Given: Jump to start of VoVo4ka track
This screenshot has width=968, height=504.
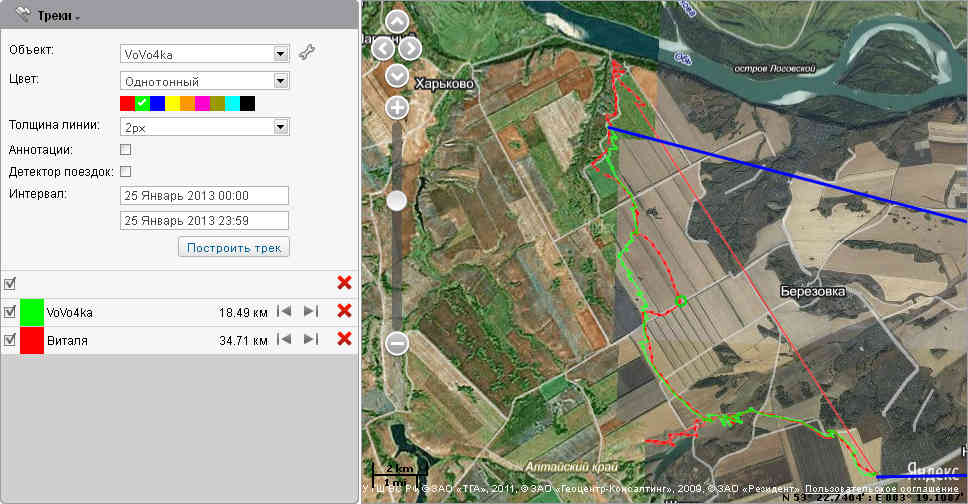Looking at the screenshot, I should tap(285, 312).
